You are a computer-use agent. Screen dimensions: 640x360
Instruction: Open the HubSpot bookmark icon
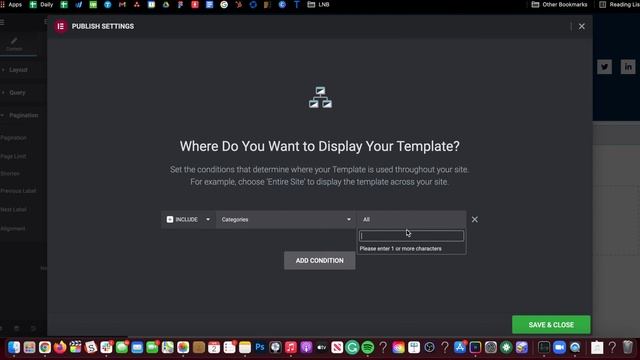[x=238, y=4]
